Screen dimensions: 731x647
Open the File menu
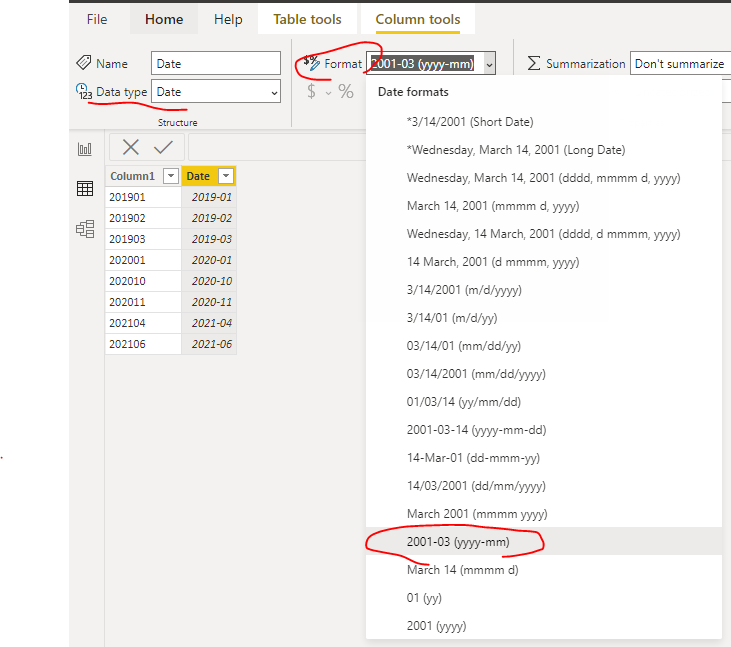pyautogui.click(x=97, y=19)
